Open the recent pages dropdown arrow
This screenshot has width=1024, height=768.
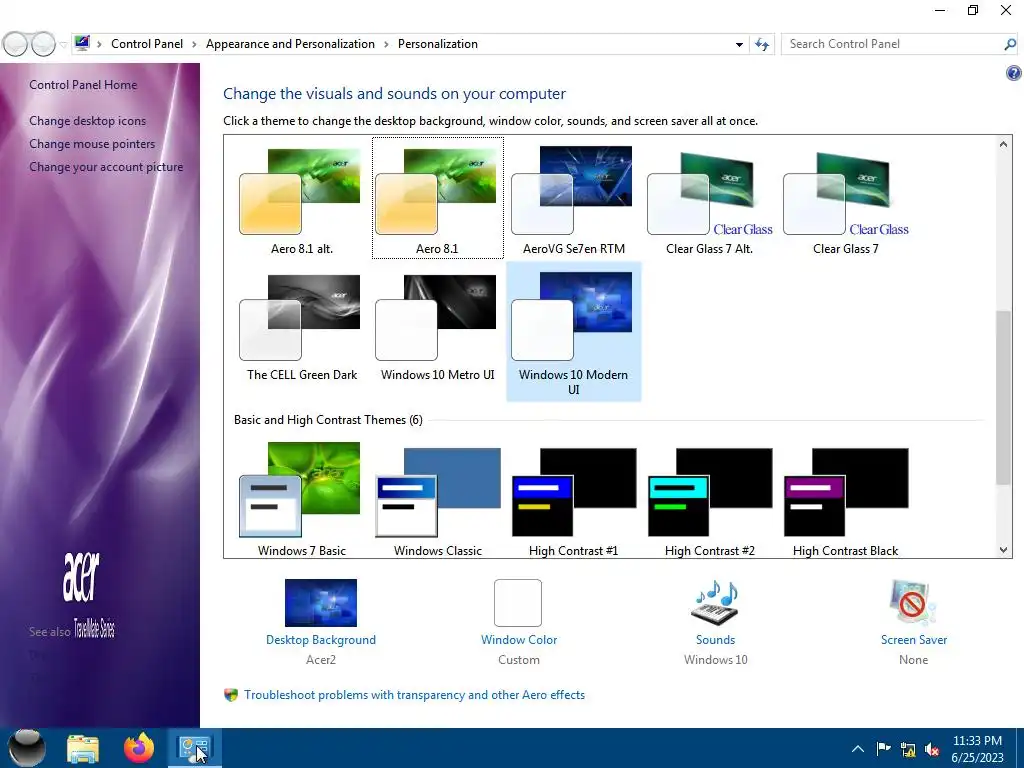[63, 44]
